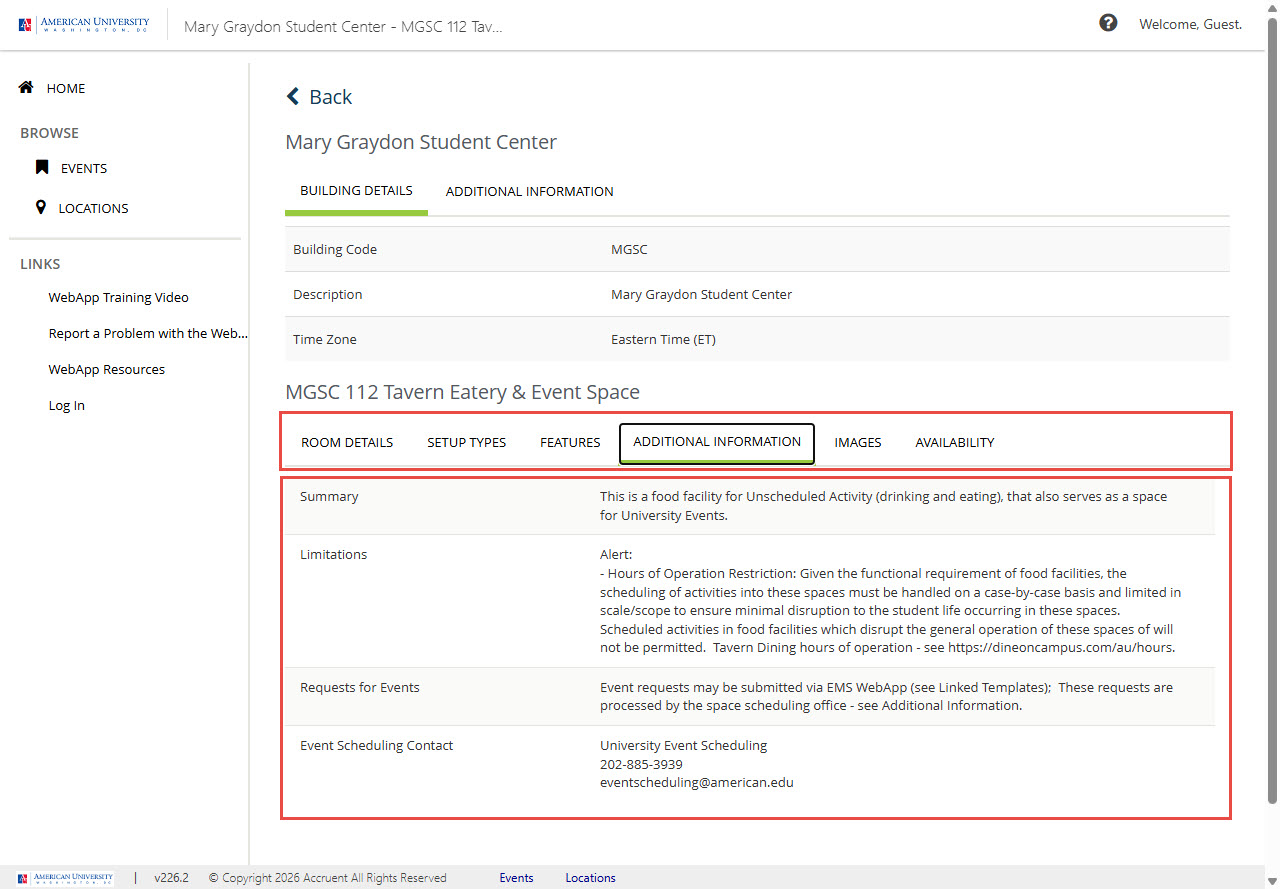Switch to the ROOM DETAILS tab
The height and width of the screenshot is (889, 1280).
point(347,442)
